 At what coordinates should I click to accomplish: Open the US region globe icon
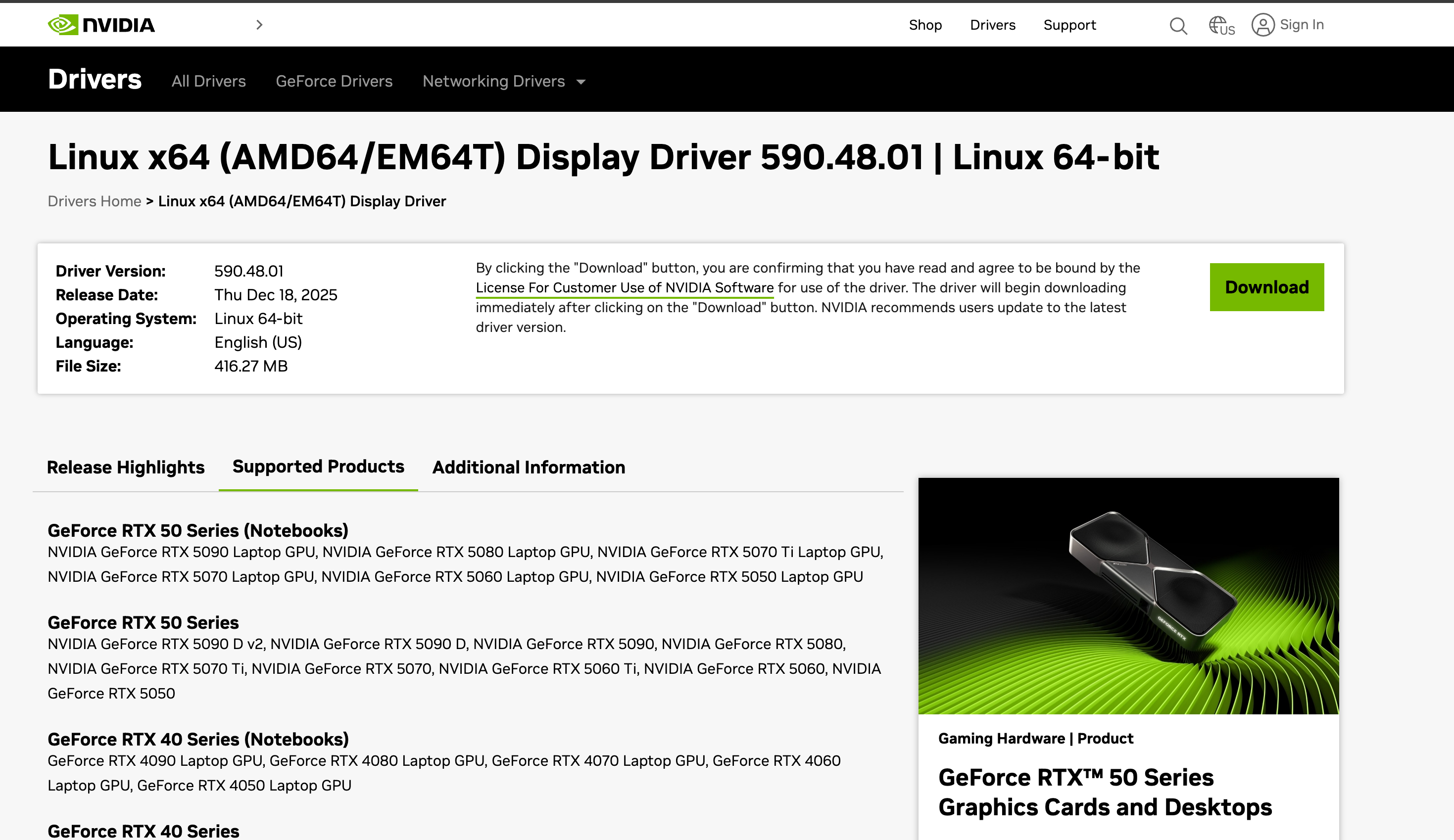click(x=1221, y=25)
